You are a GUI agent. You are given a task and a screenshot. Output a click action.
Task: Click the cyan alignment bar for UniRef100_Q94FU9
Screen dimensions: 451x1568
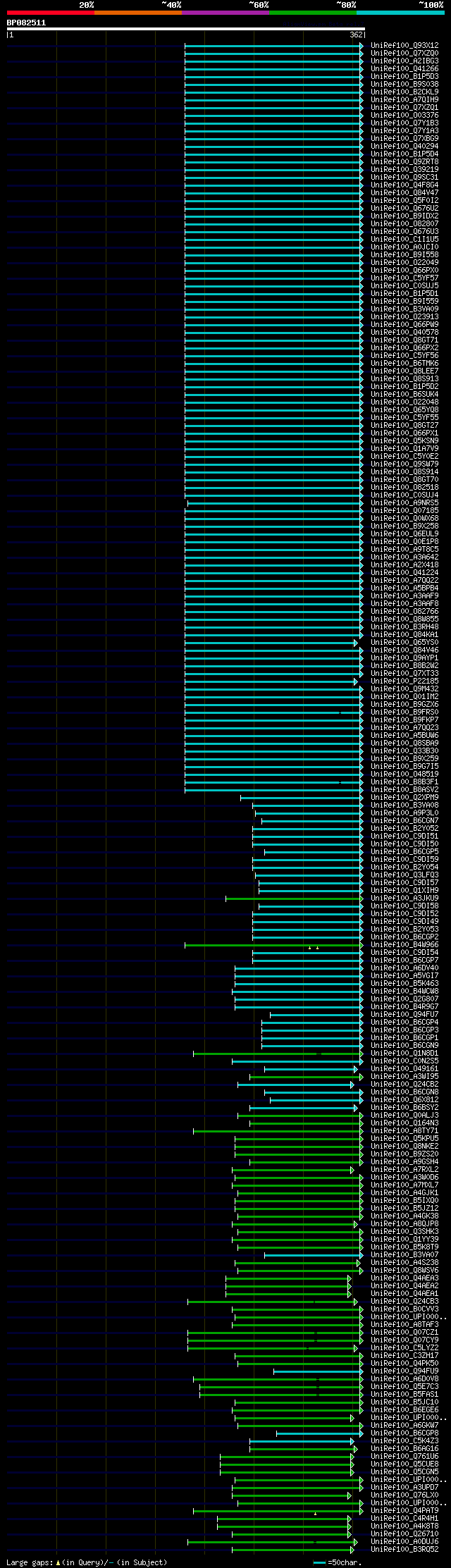click(319, 1371)
